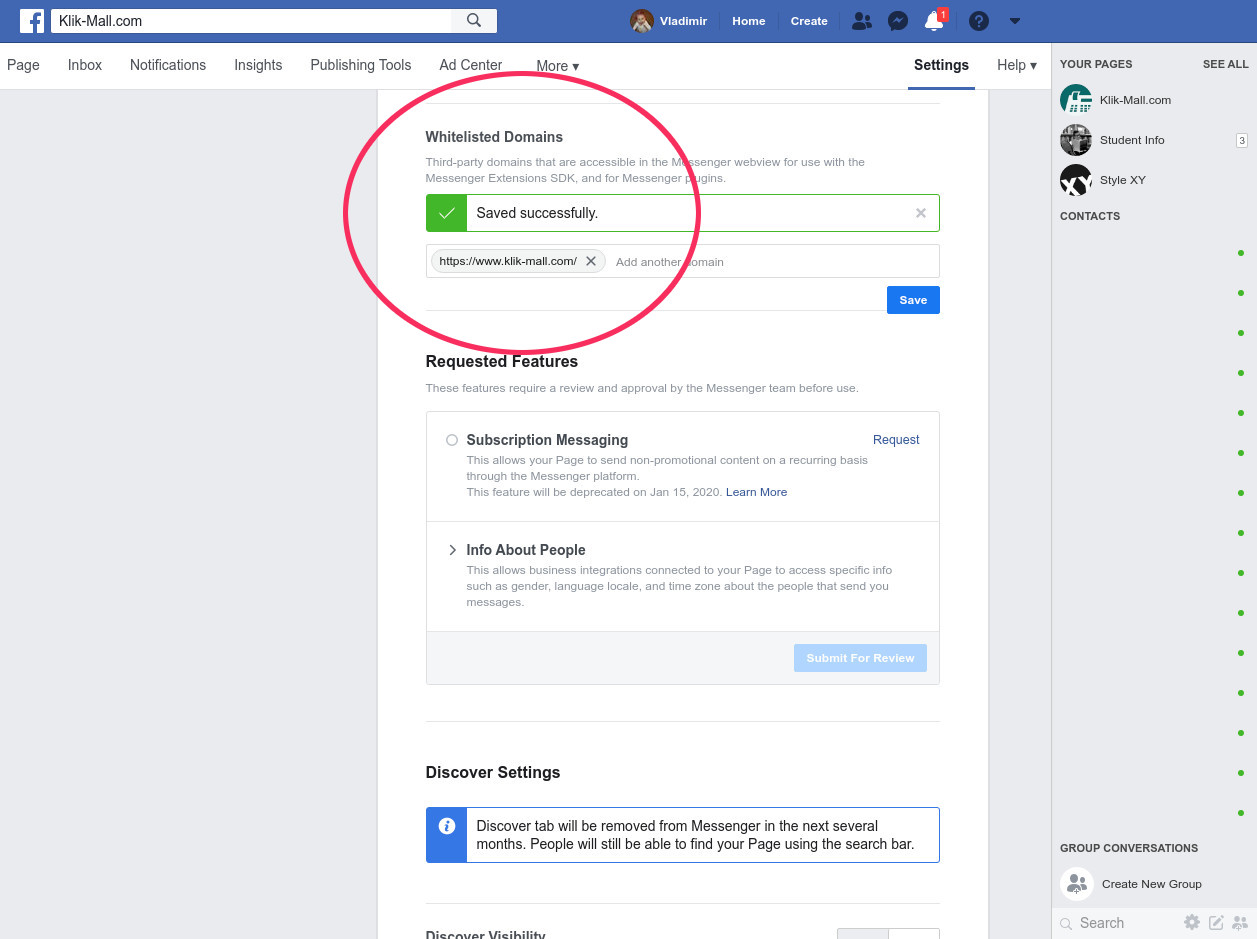Select the Subscription Messaging radio button

coord(452,440)
